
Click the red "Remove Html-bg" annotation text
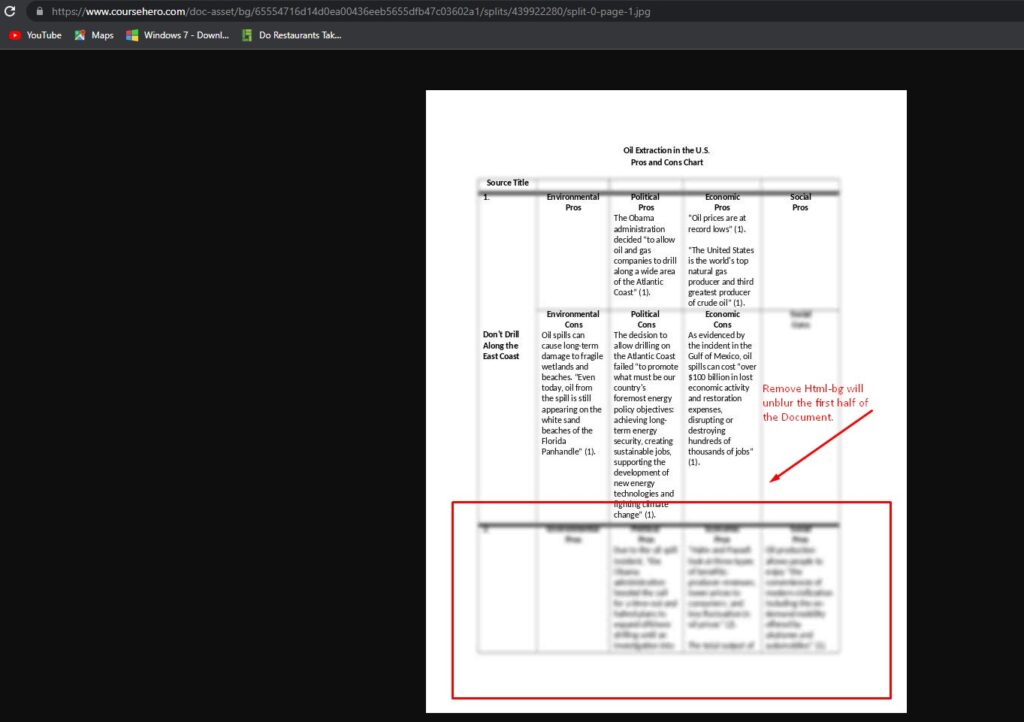[815, 402]
